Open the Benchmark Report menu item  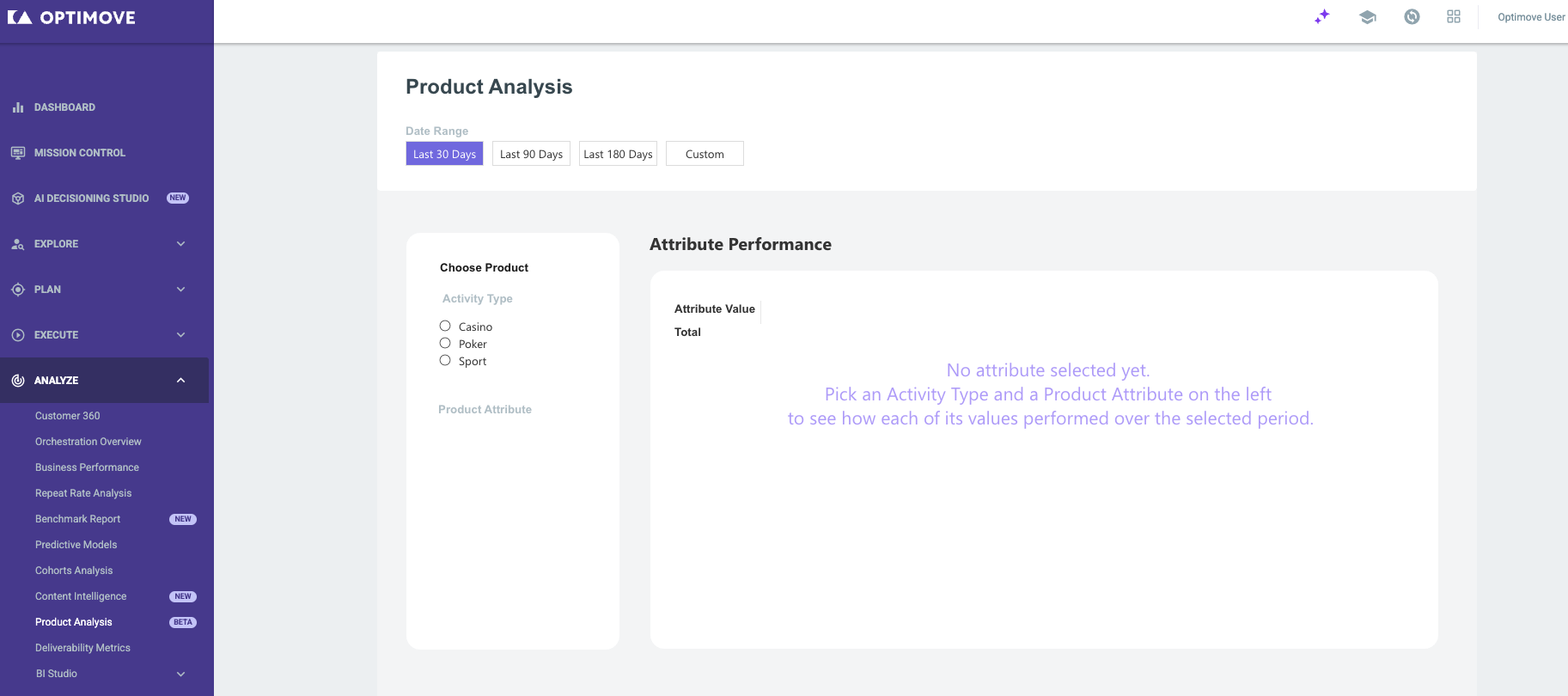(x=77, y=519)
